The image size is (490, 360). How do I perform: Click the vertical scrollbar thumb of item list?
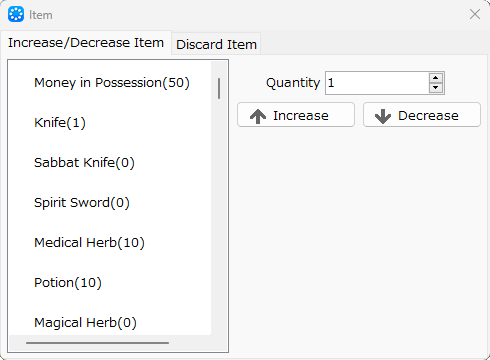pyautogui.click(x=219, y=88)
